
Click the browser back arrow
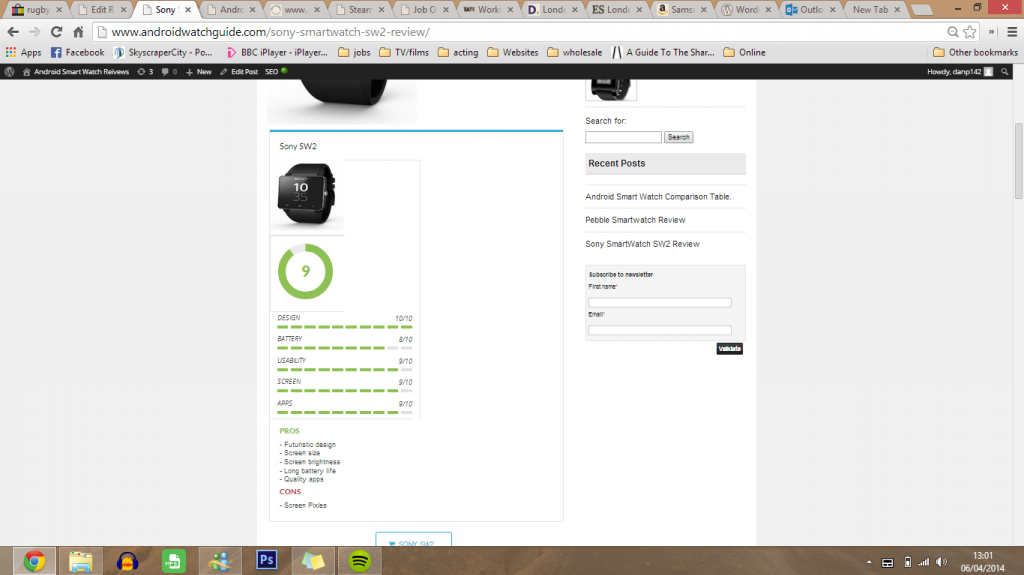point(12,32)
